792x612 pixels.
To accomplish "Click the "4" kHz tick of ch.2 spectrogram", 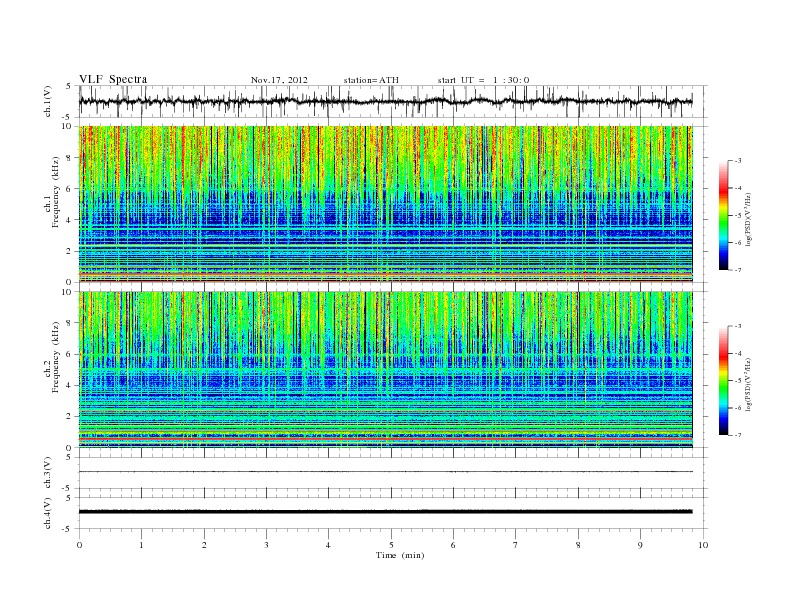I will 70,386.
